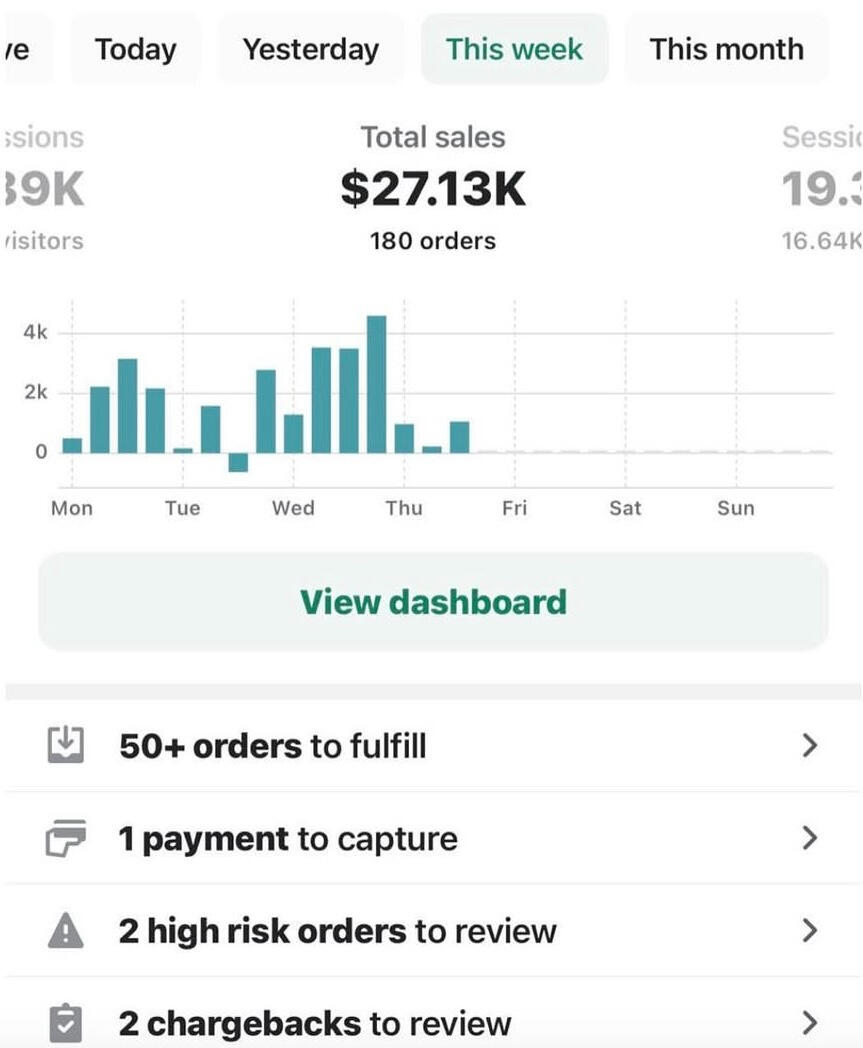
Task: Select the Yesterday tab
Action: 311,49
